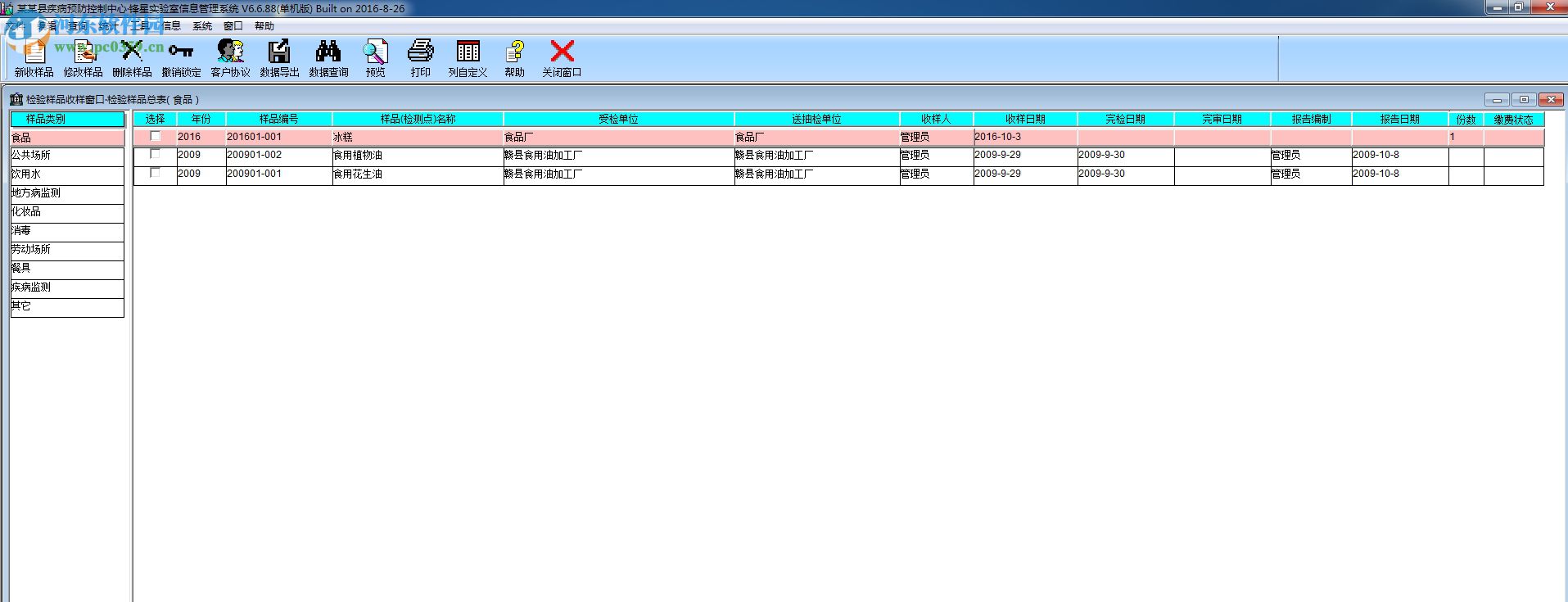Select 饮用水 sample category
1568x602 pixels.
coord(67,174)
